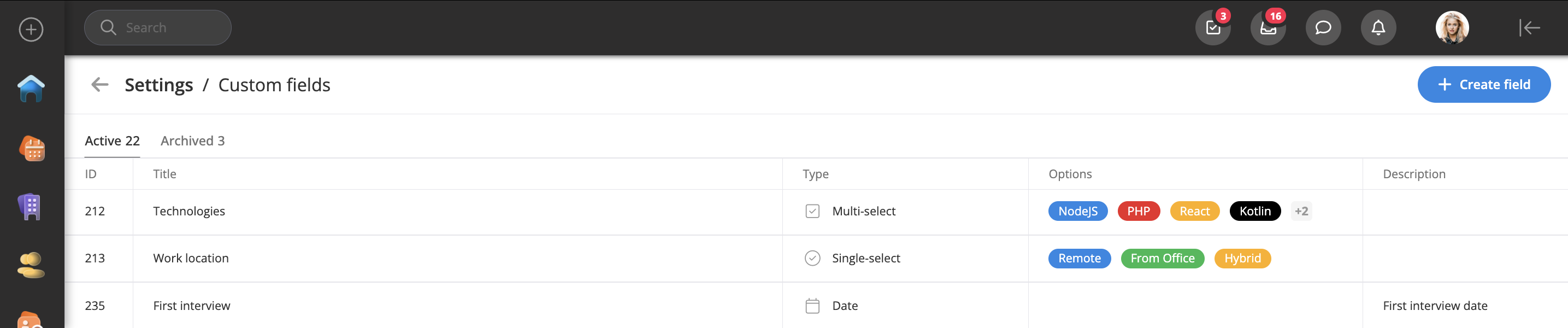Viewport: 1568px width, 328px height.
Task: Click the Create field button
Action: 1483,85
